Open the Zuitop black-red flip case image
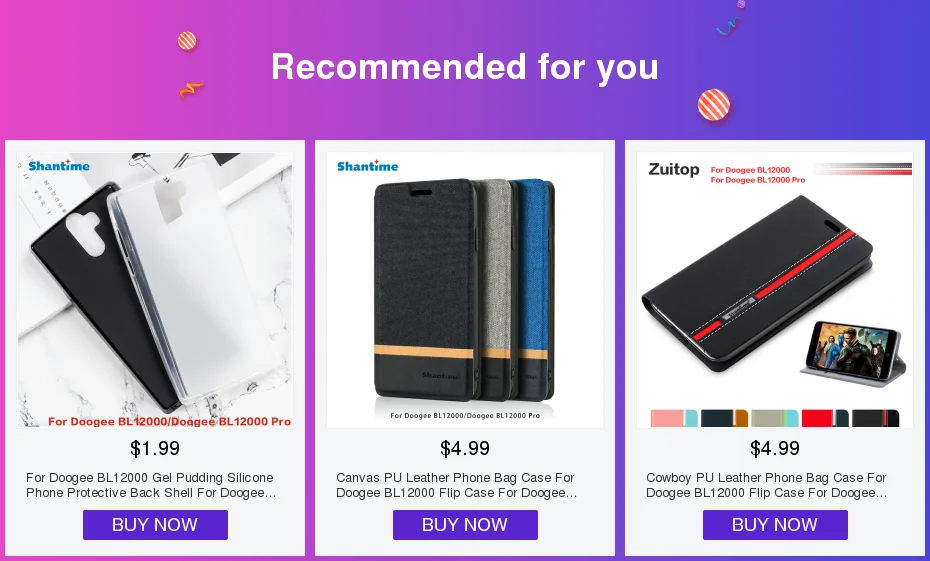 point(775,290)
